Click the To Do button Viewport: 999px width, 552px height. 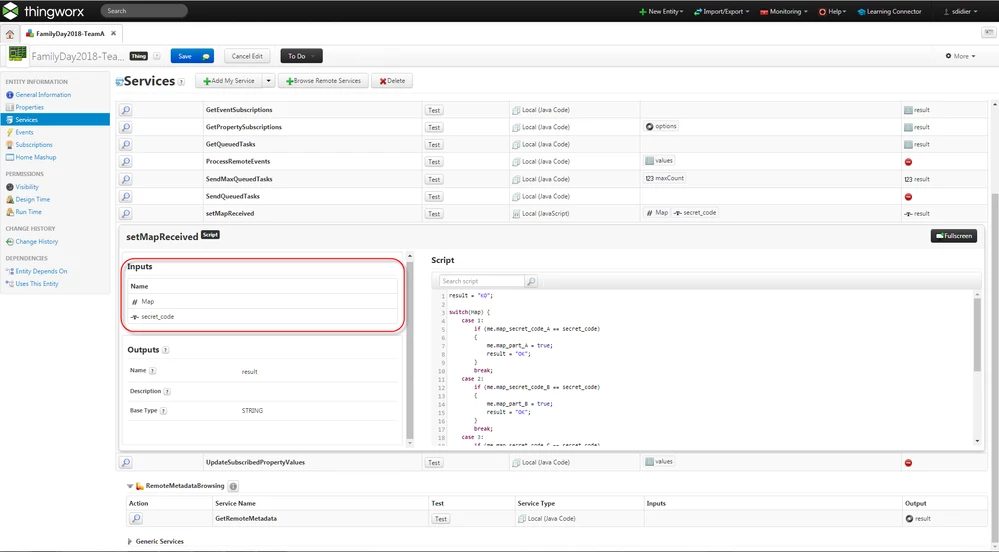pos(301,56)
